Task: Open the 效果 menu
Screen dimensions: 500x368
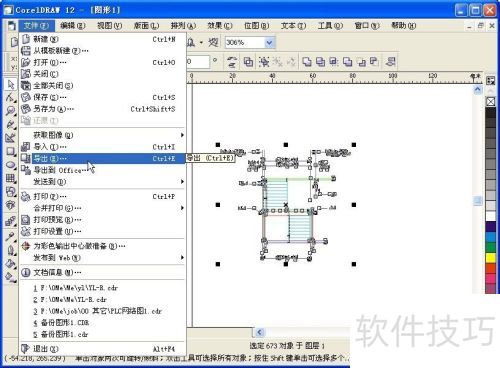Action: coord(219,26)
